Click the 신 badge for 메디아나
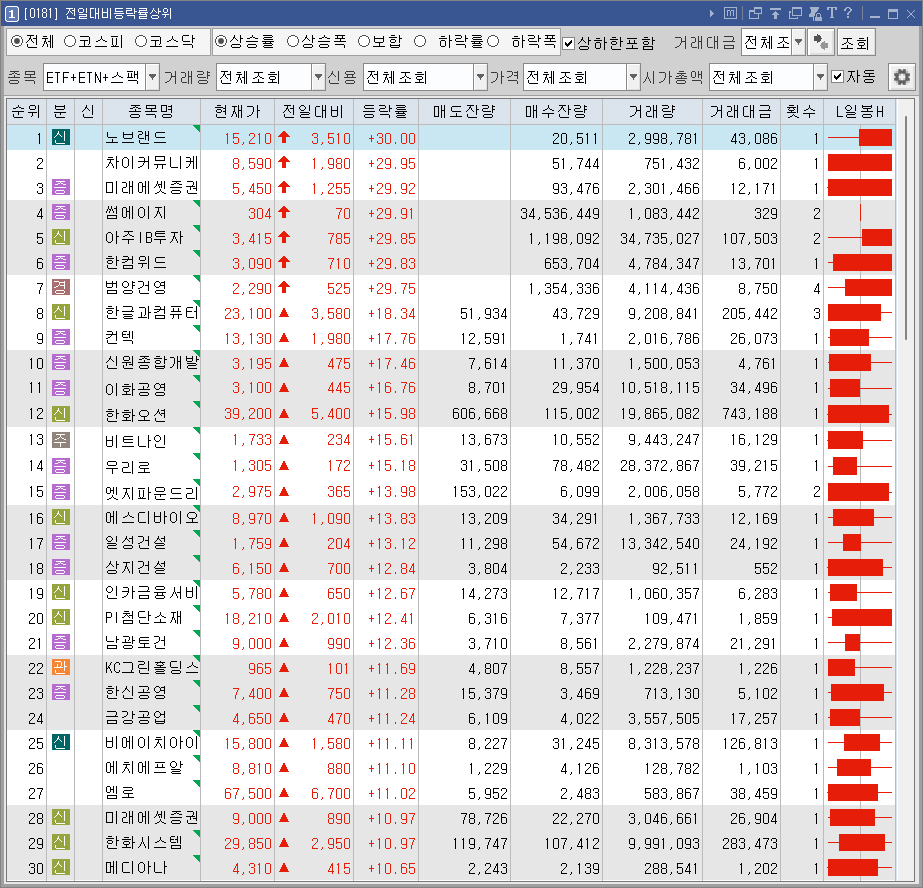Screen dimensions: 923x888 [x=60, y=867]
